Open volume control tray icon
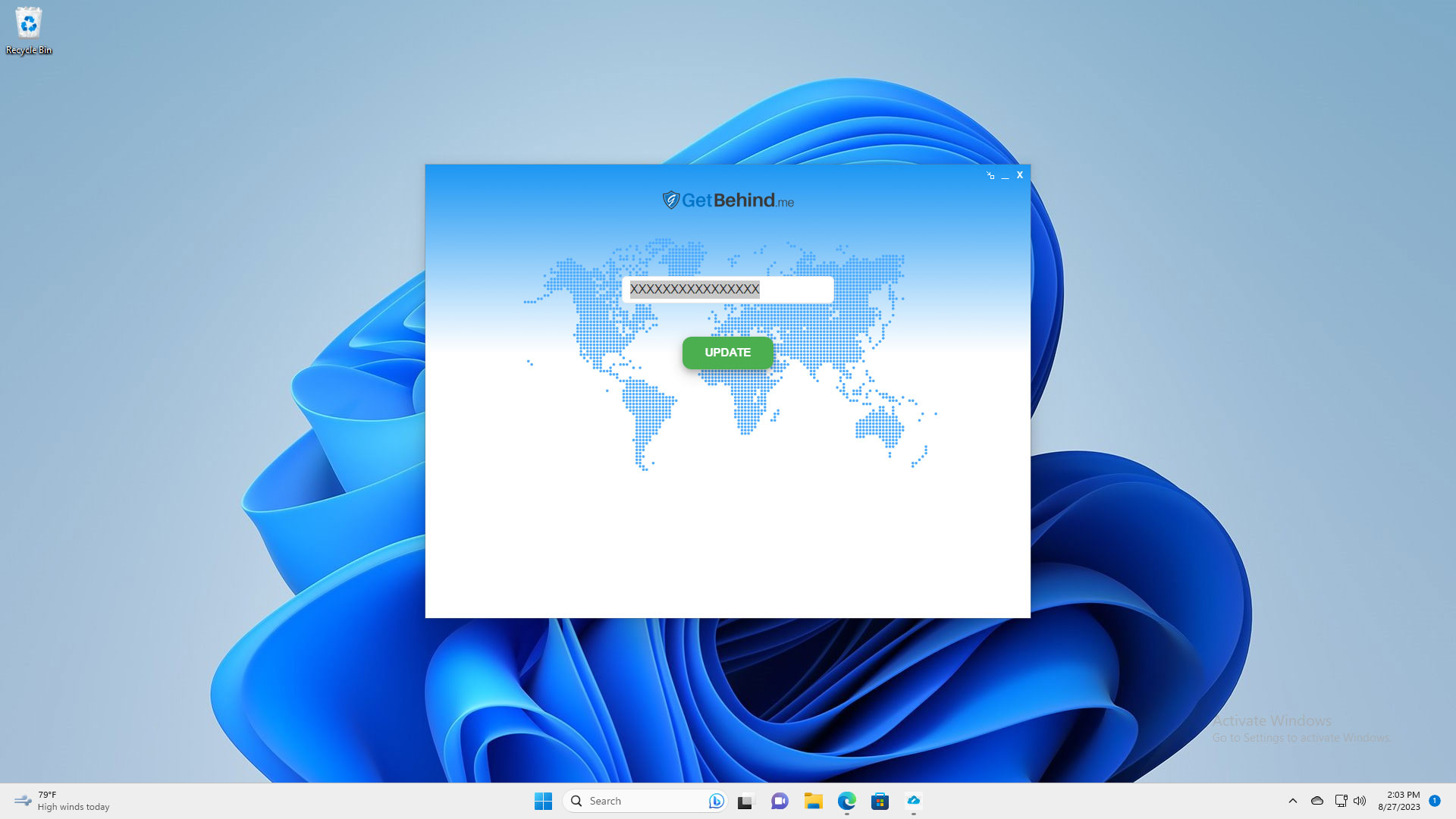1456x819 pixels. click(x=1360, y=801)
